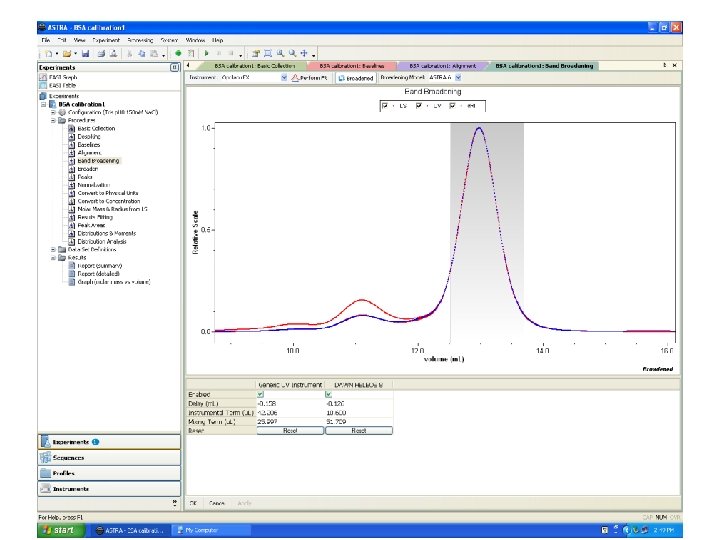Click the Perform Fit triangle icon
The height and width of the screenshot is (540, 720).
295,78
